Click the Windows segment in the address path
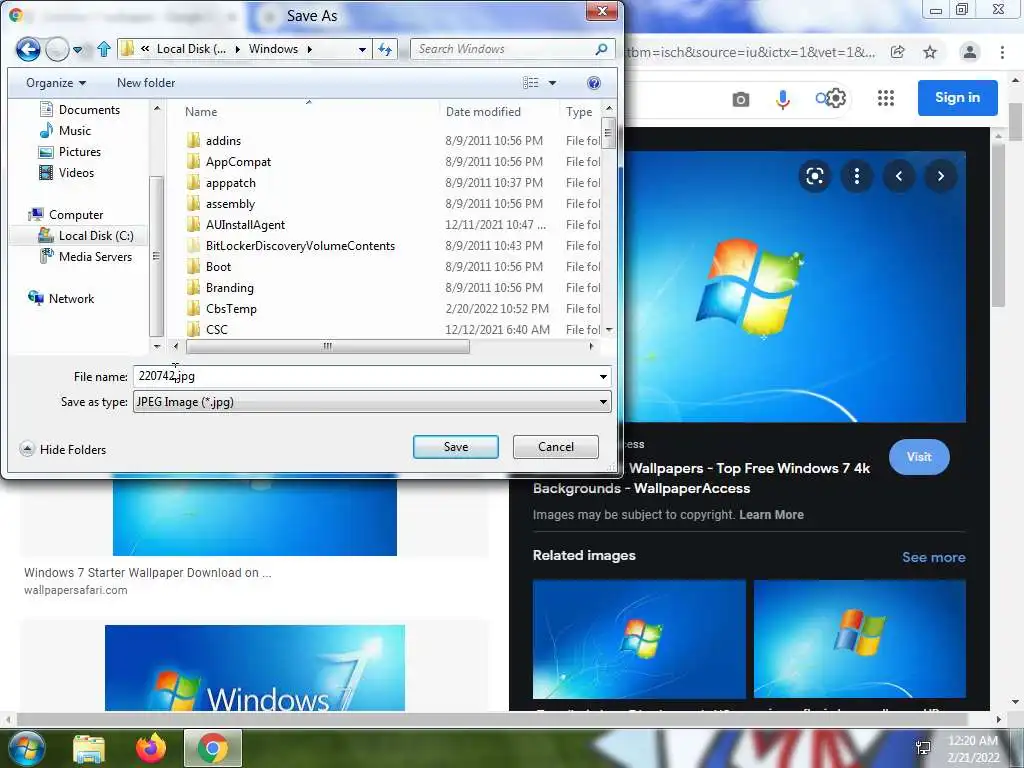This screenshot has height=768, width=1024. [273, 49]
